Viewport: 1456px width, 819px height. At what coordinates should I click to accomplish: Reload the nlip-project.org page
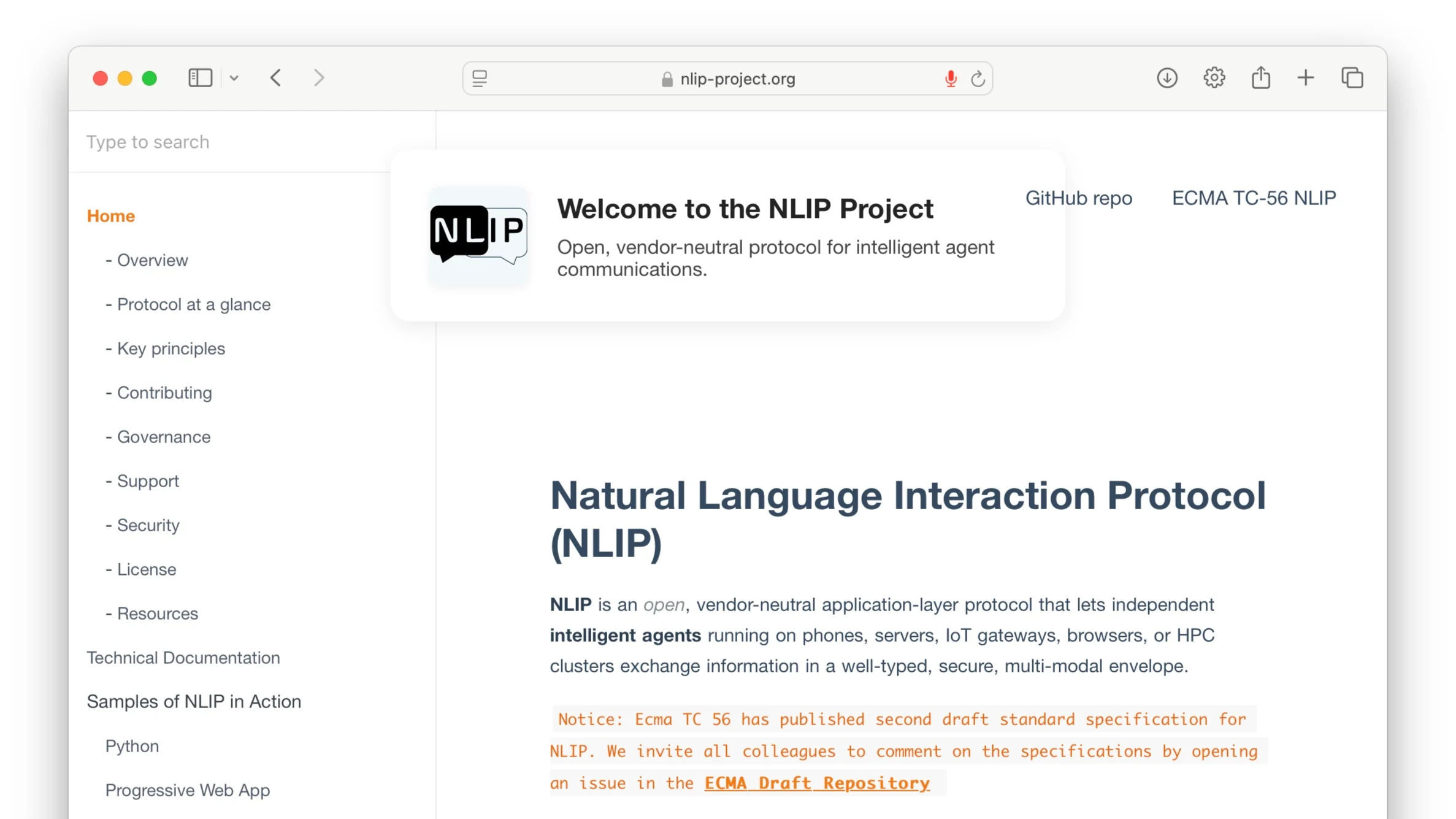coord(978,79)
